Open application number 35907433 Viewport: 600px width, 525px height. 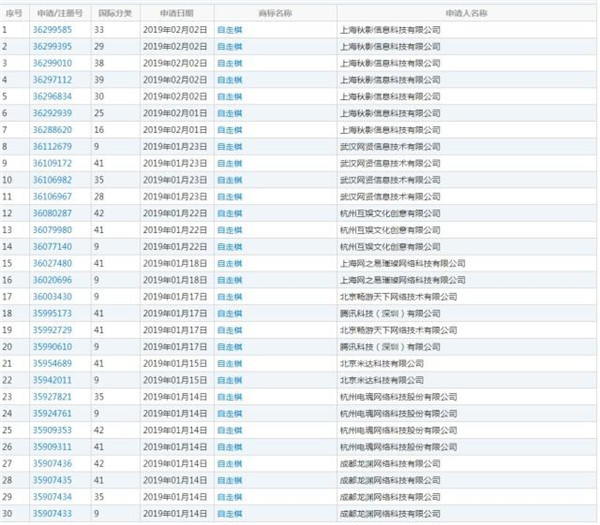pyautogui.click(x=52, y=514)
